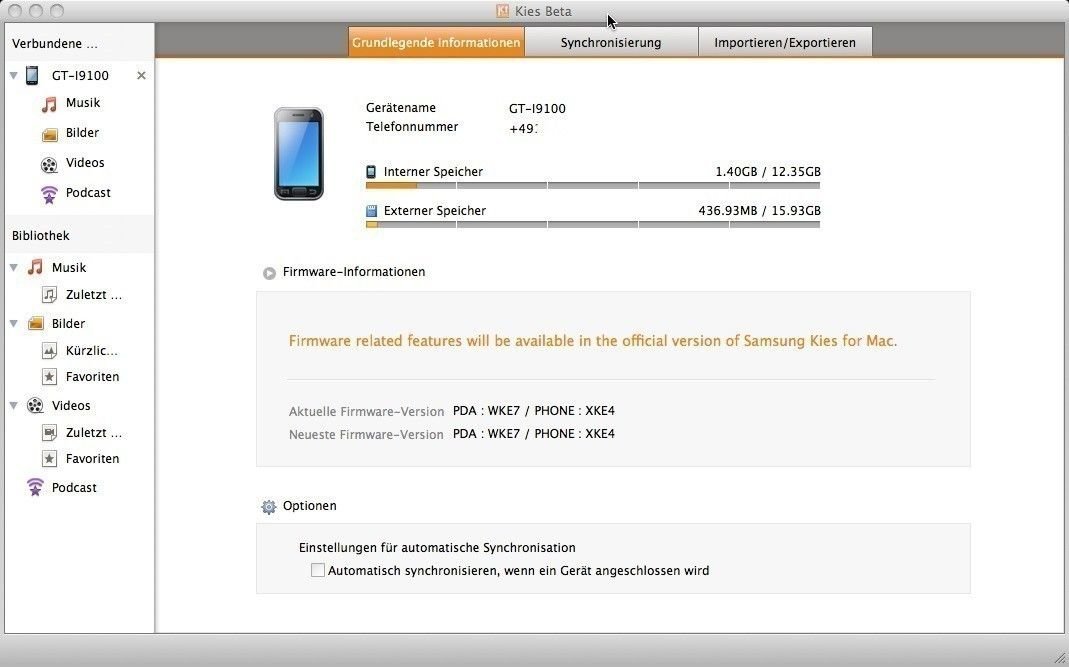Select Bilder in the Bibliothek
This screenshot has width=1069, height=667.
pyautogui.click(x=68, y=323)
